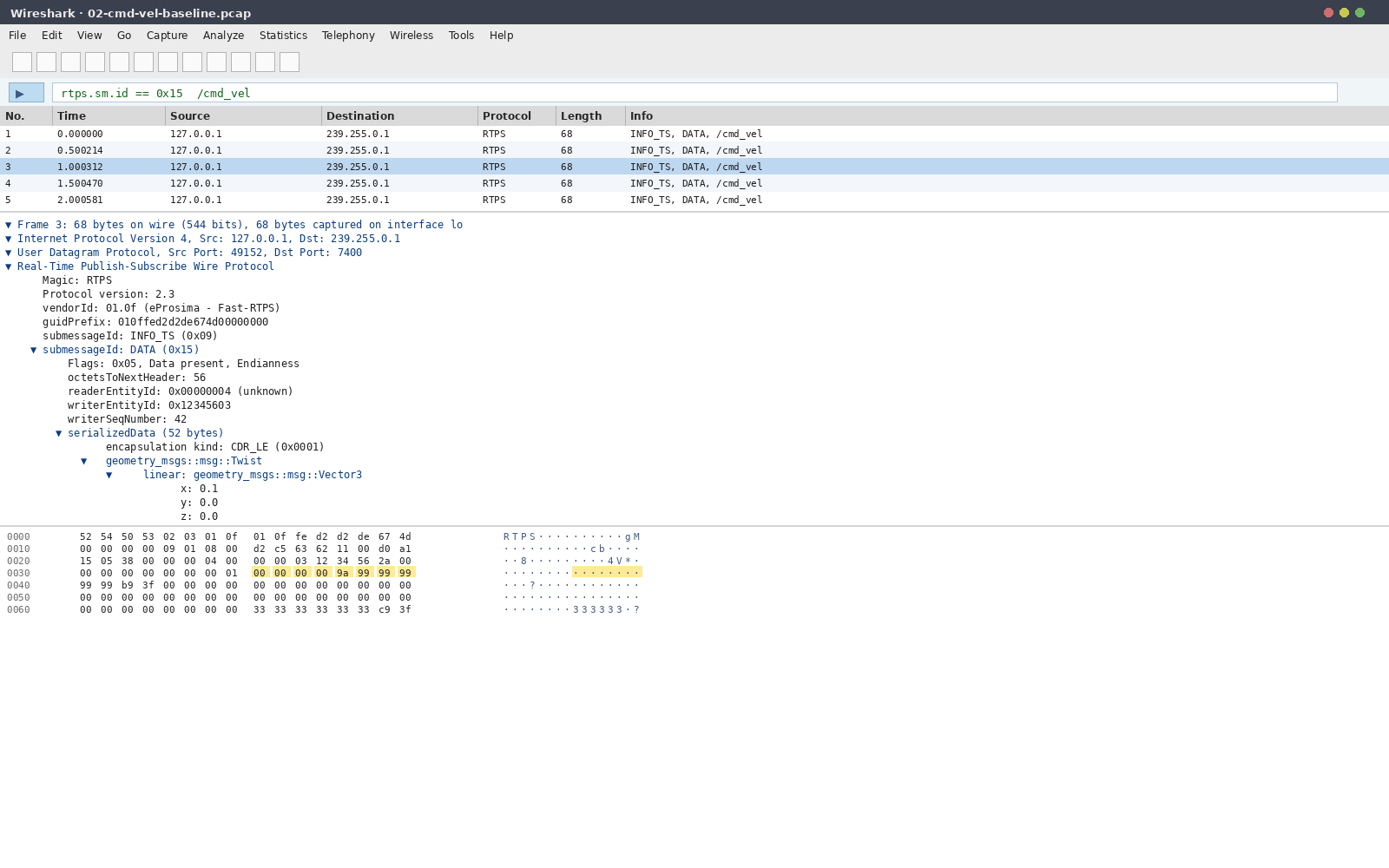Sort packets by the No. column
This screenshot has height=868, width=1389.
(26, 116)
